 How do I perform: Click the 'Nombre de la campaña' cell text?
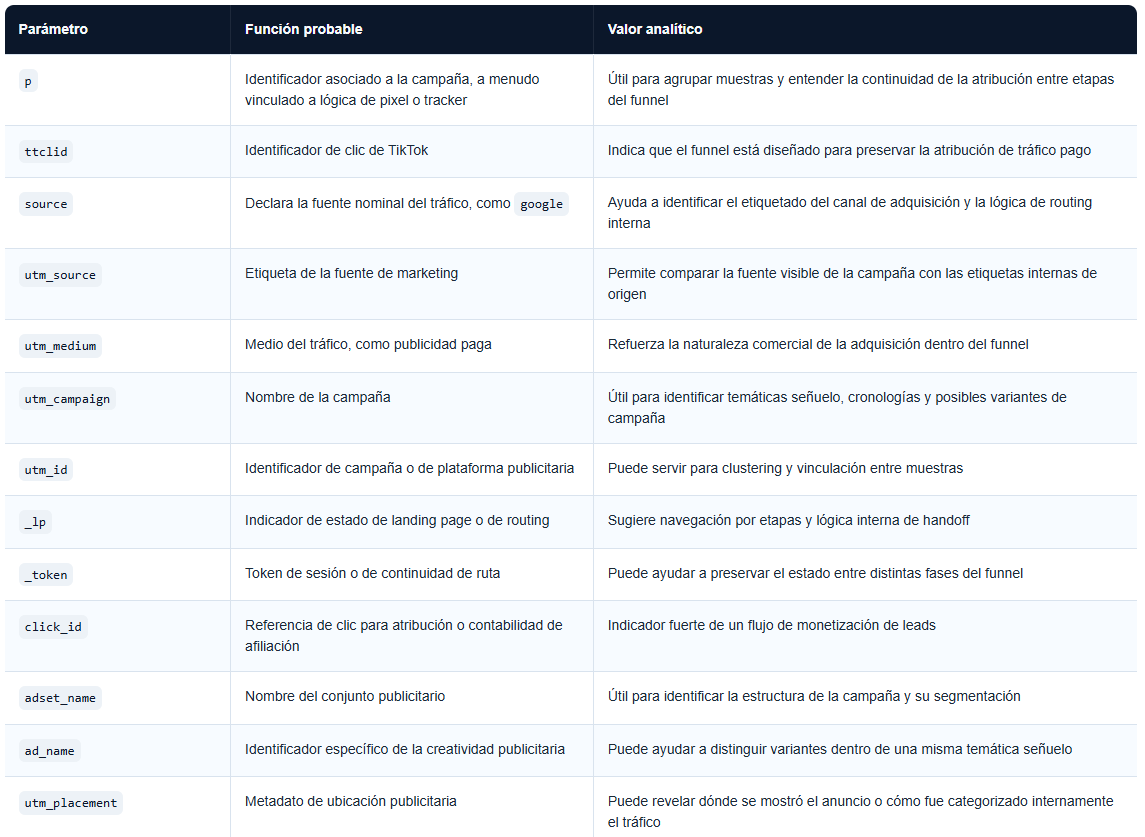point(317,398)
